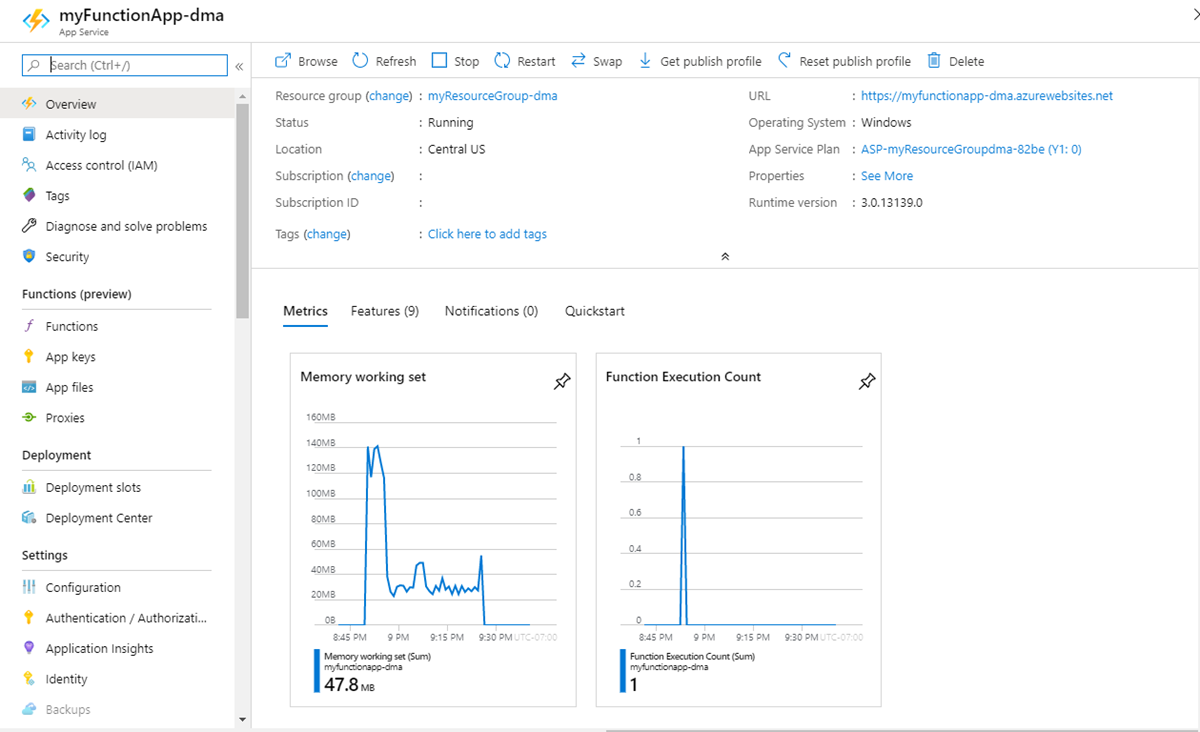Click the Security shield icon
1200x732 pixels.
click(29, 257)
